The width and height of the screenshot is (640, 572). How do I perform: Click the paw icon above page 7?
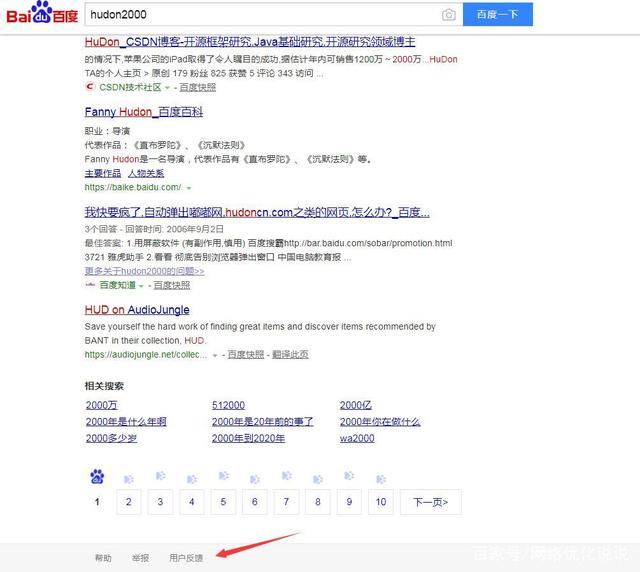pos(287,476)
